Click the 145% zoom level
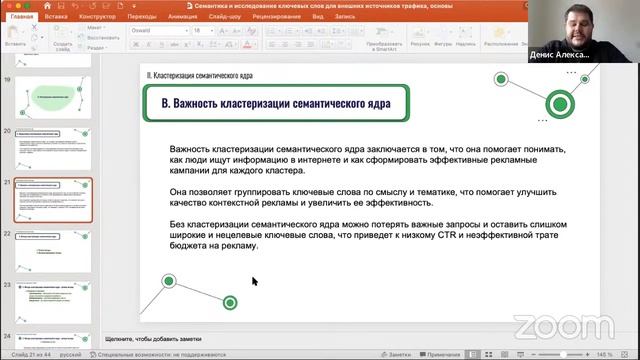 pos(604,354)
